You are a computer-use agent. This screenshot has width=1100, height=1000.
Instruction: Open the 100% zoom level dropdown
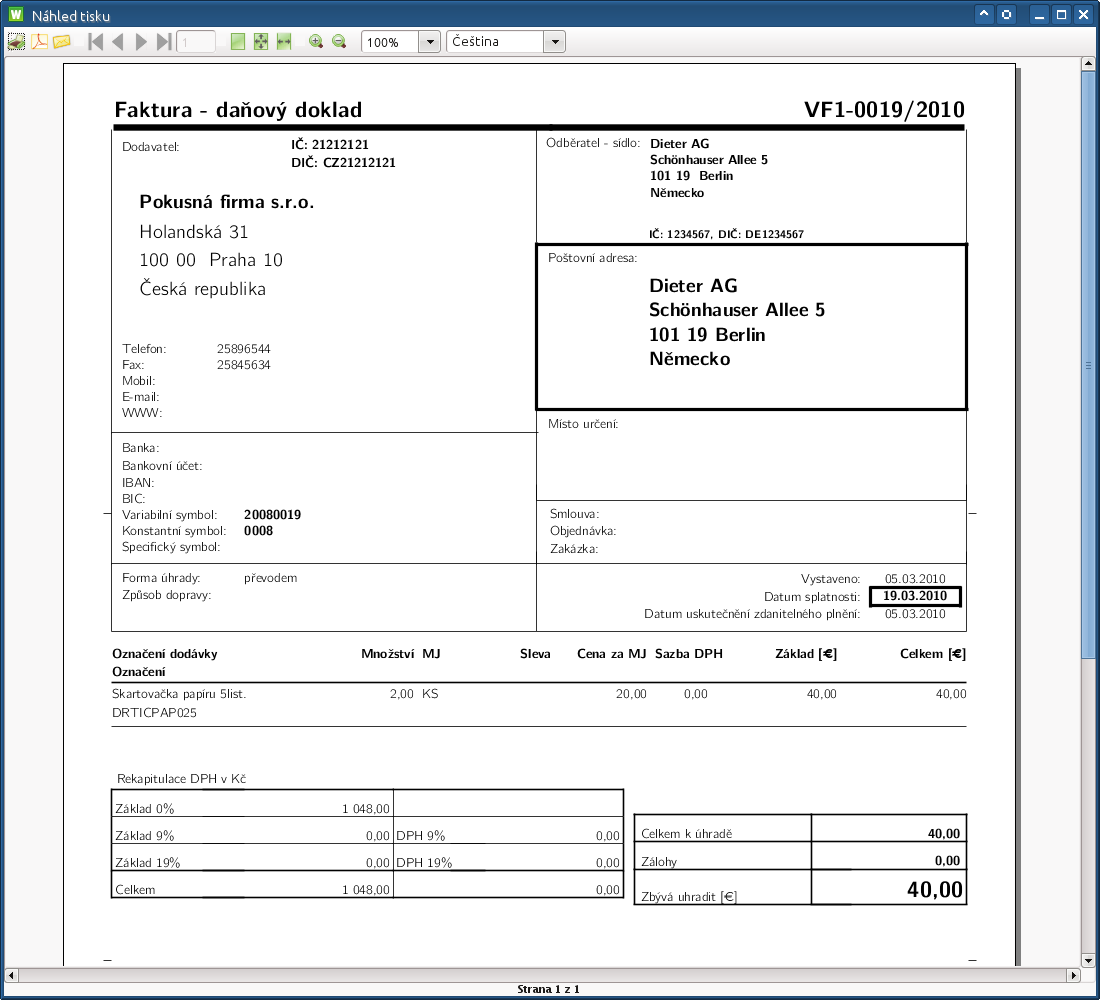[x=430, y=42]
